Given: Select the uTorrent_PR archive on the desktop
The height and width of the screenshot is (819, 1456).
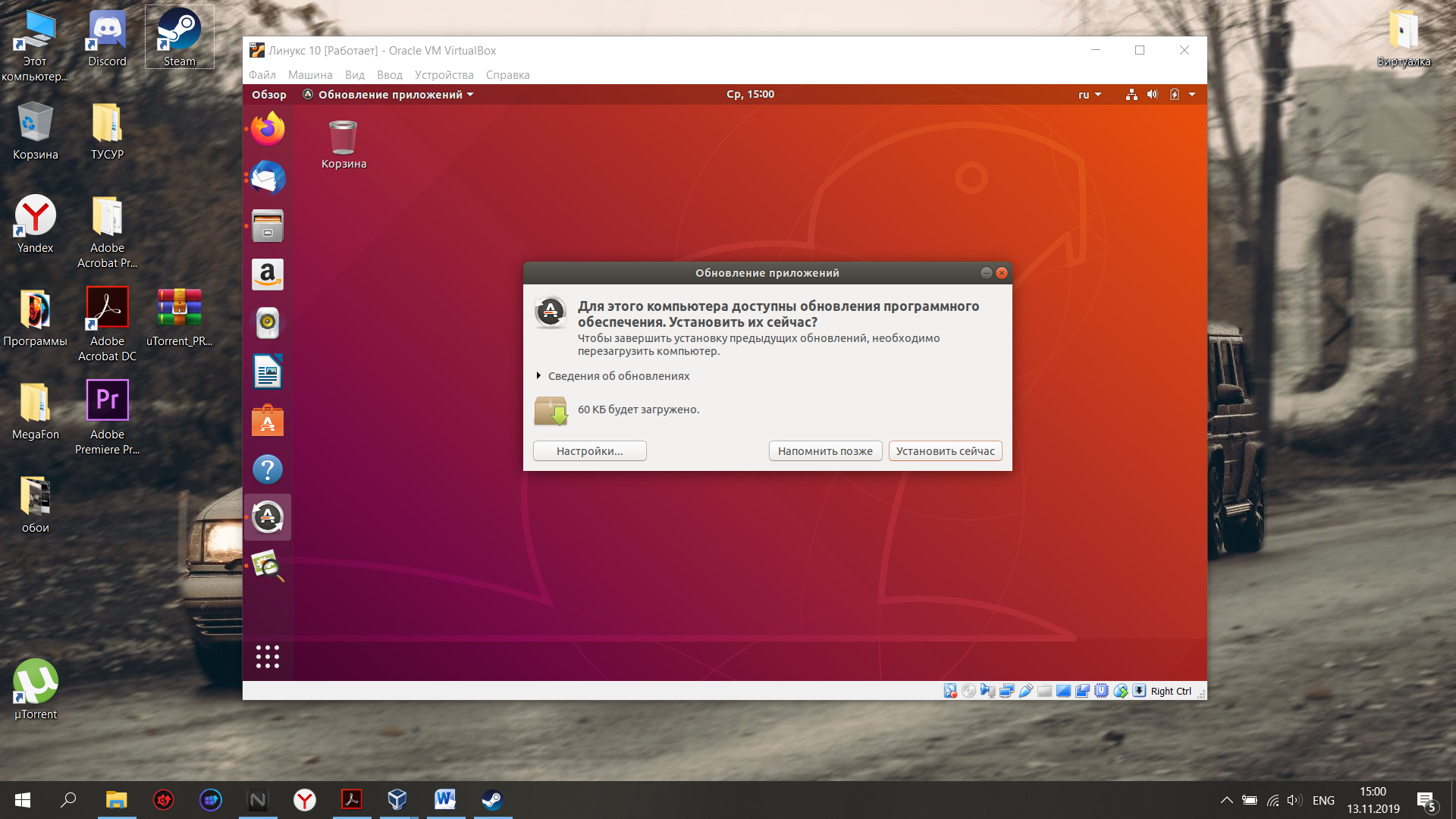Looking at the screenshot, I should pyautogui.click(x=180, y=317).
